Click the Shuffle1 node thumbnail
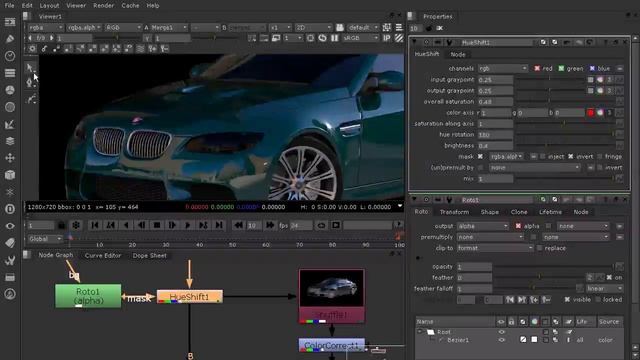 tap(331, 288)
